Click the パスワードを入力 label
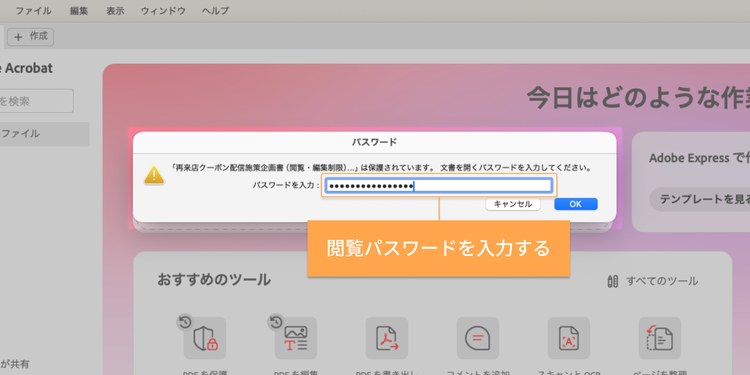 click(x=287, y=186)
